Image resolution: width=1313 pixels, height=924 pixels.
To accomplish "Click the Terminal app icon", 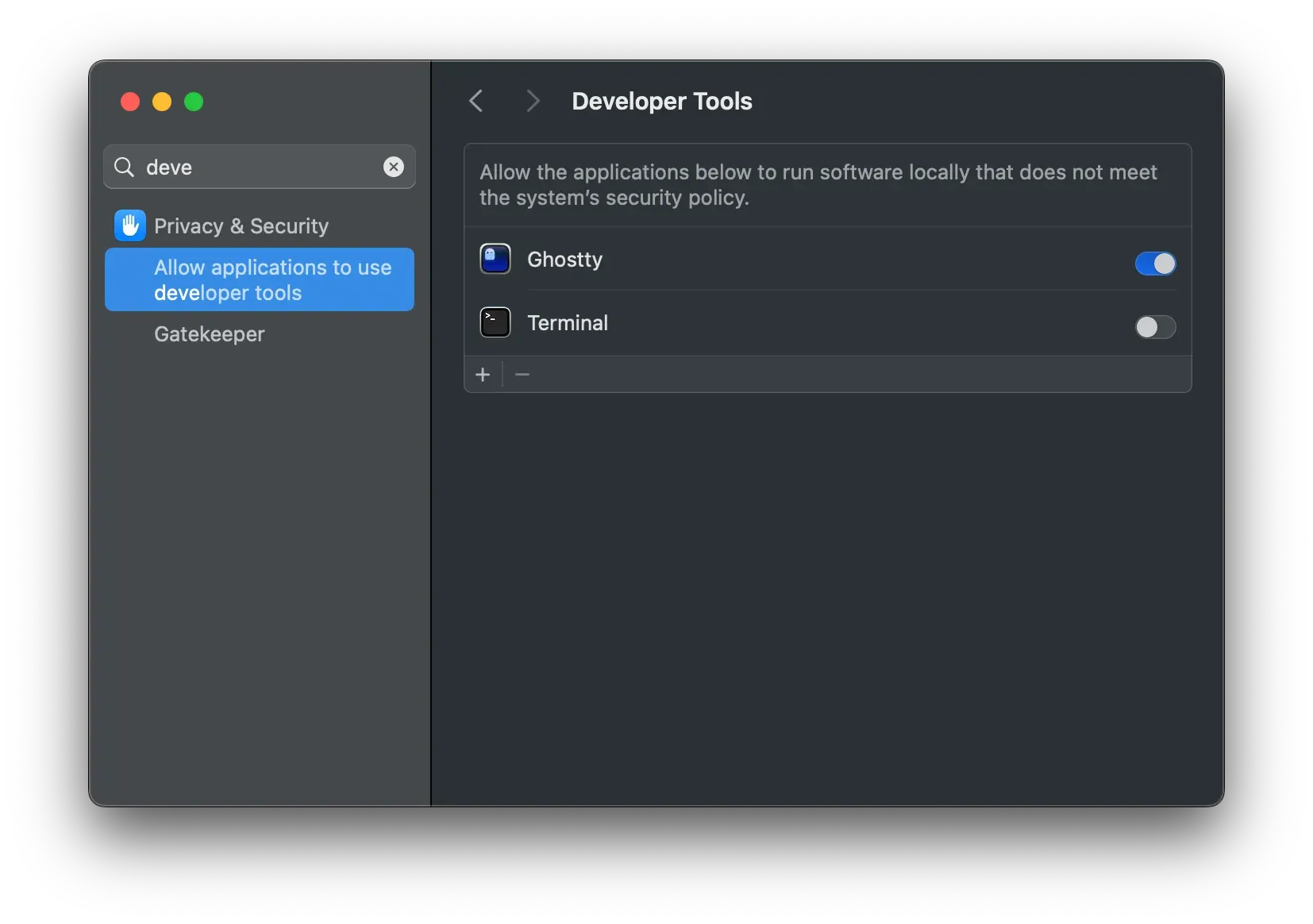I will pyautogui.click(x=494, y=322).
